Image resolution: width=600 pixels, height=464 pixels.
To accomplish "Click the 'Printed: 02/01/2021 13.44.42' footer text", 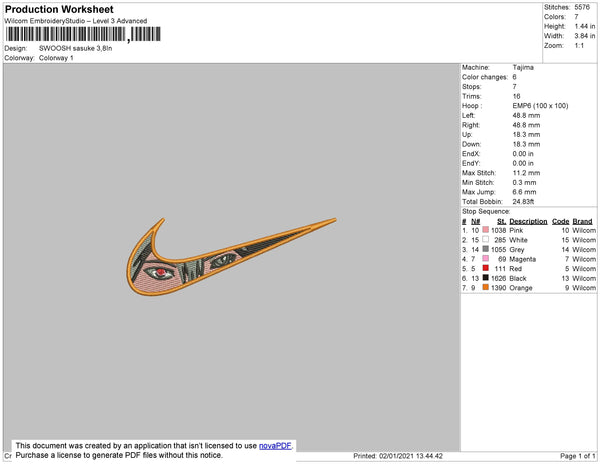I will click(398, 456).
